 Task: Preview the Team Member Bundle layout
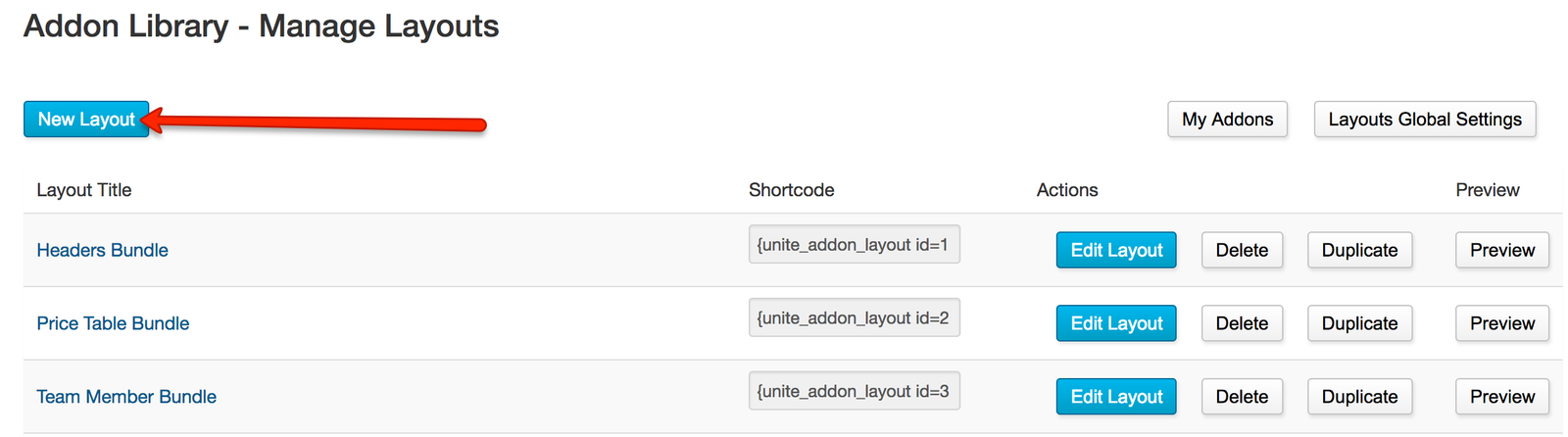1502,397
